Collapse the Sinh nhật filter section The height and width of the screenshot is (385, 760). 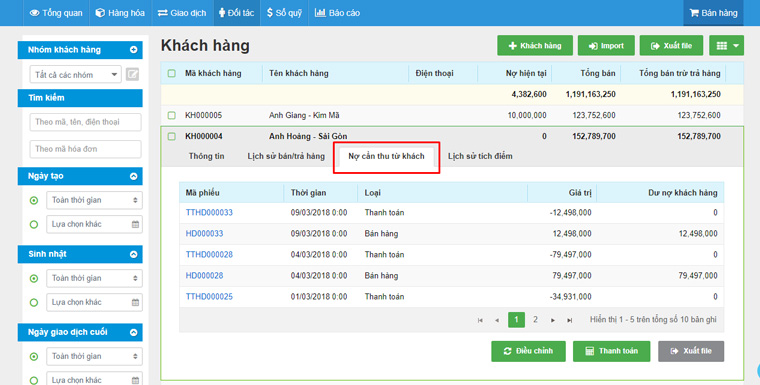click(x=133, y=255)
